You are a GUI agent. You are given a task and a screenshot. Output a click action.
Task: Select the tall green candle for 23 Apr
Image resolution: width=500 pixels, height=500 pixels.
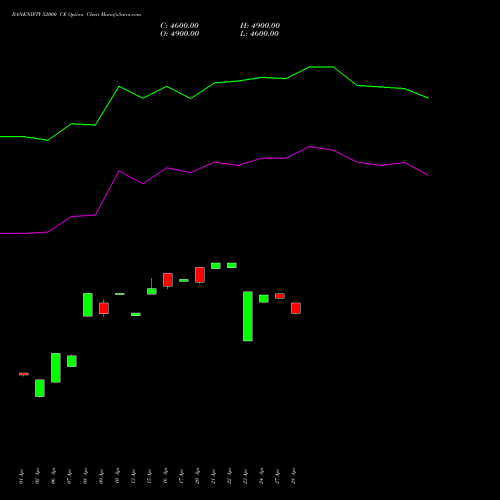tap(248, 316)
